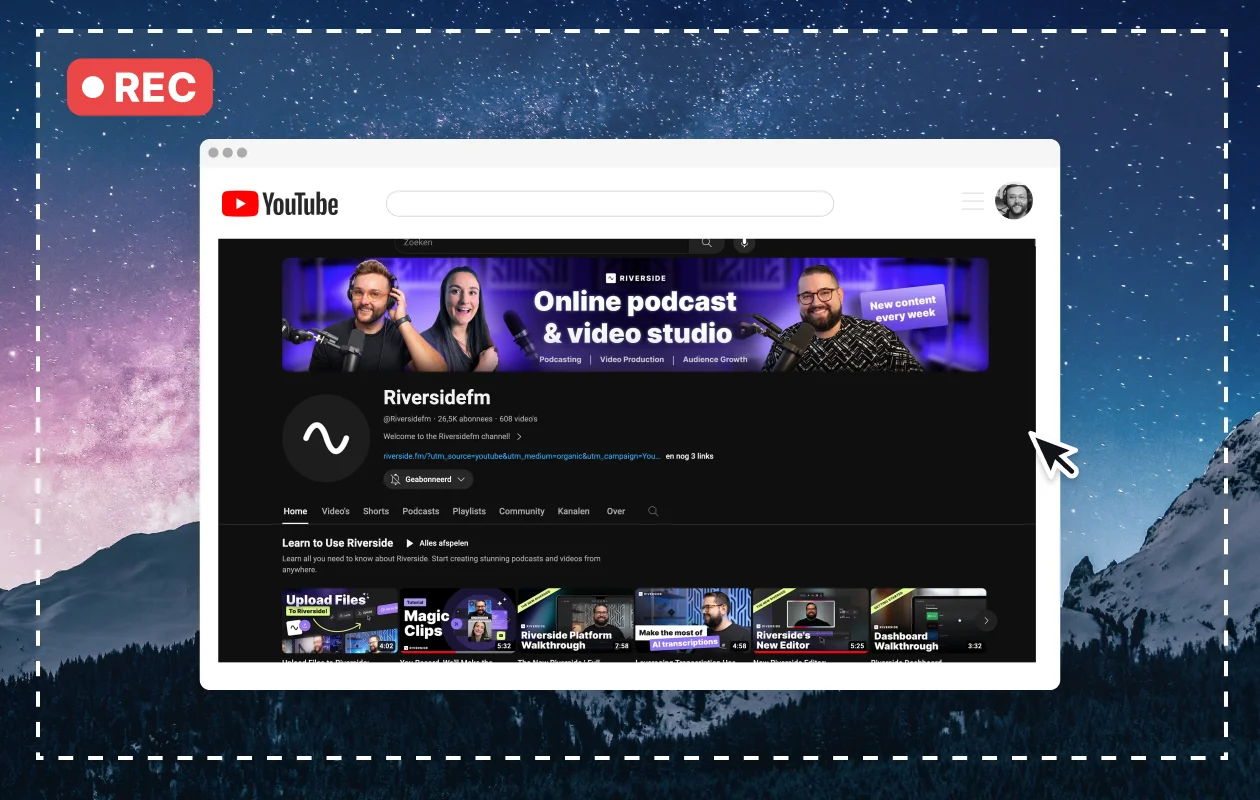Select the Podcasts tab
Viewport: 1260px width, 800px height.
point(420,511)
